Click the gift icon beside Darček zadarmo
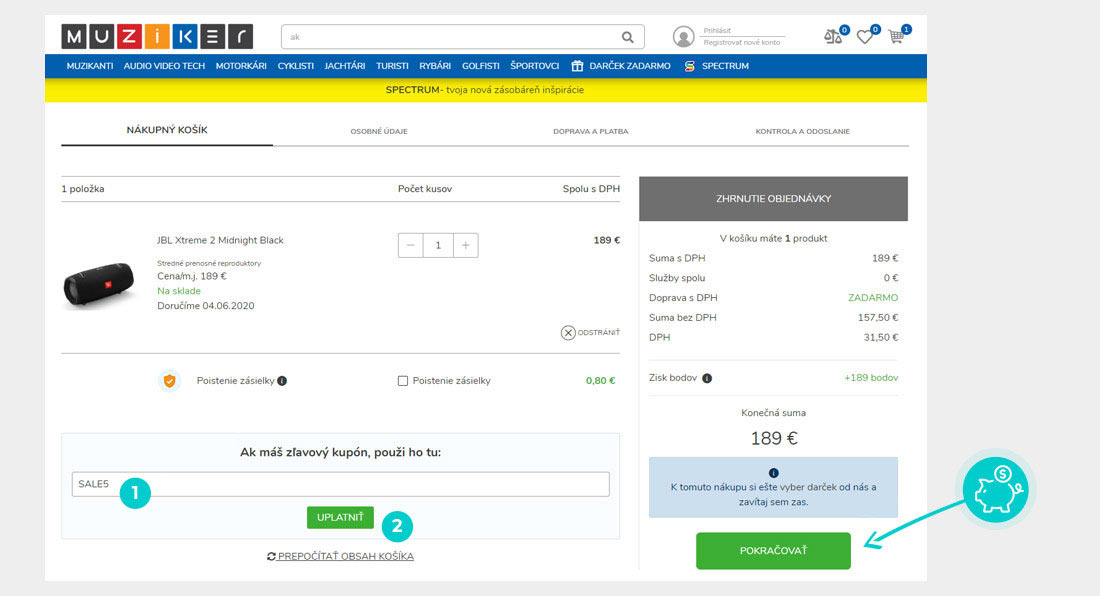This screenshot has height=596, width=1100. click(577, 66)
